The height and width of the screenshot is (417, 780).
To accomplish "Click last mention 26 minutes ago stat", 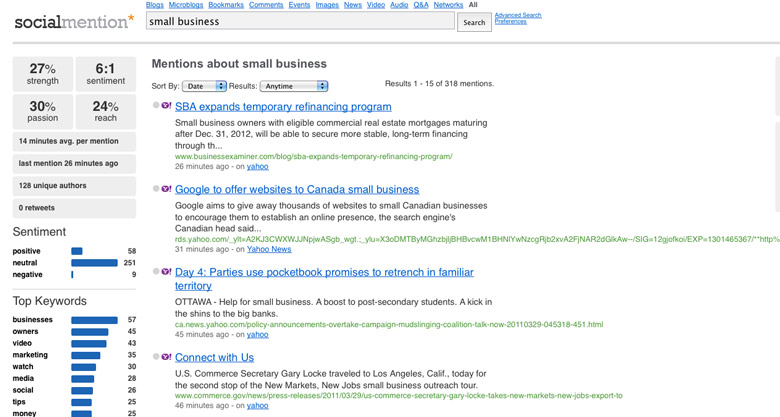I will (74, 163).
